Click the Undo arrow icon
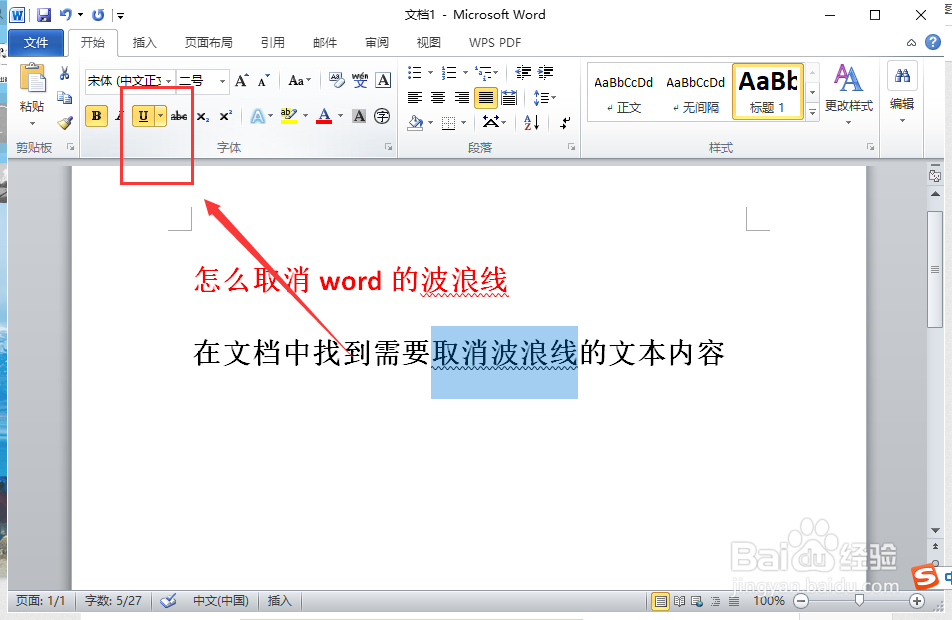Viewport: 952px width, 620px height. click(x=66, y=15)
